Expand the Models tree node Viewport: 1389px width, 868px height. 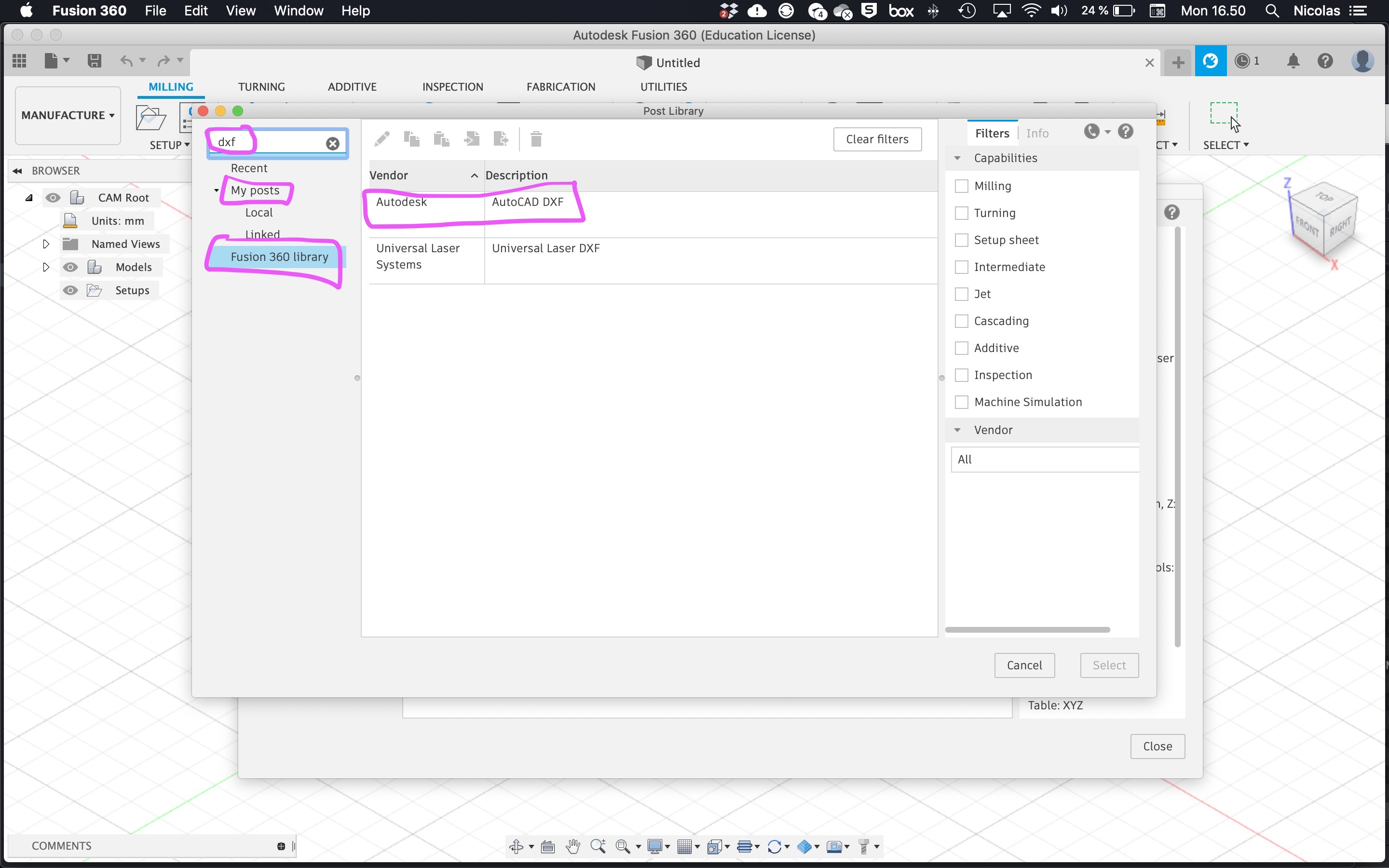click(x=46, y=267)
